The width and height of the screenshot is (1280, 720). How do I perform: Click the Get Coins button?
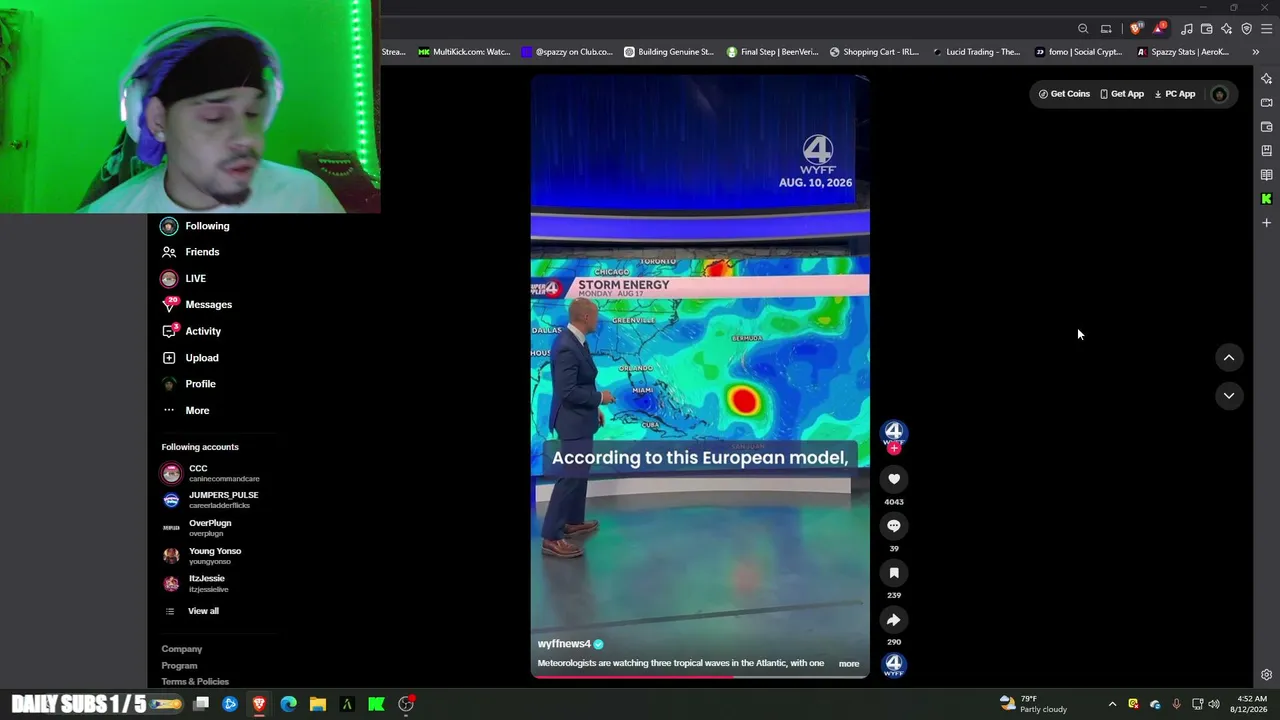coord(1064,94)
